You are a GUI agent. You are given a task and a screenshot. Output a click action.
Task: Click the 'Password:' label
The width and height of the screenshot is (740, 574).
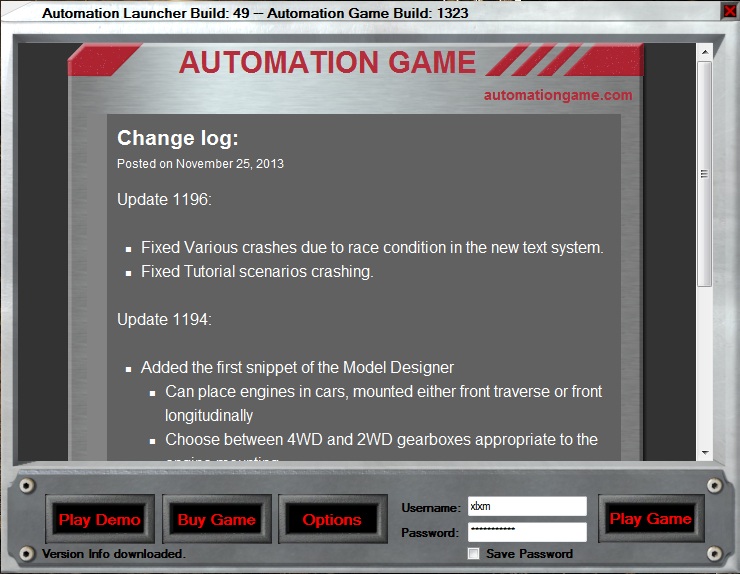pyautogui.click(x=430, y=533)
